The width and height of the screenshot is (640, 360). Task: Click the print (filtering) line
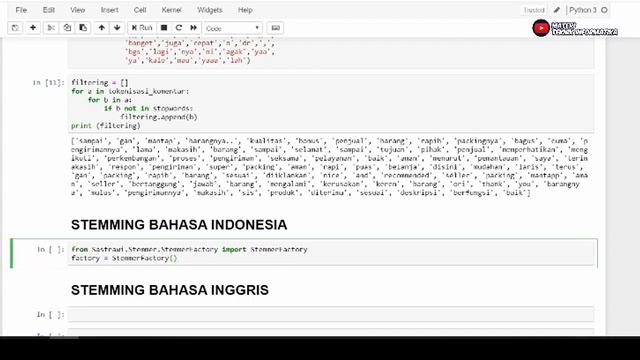(106, 126)
